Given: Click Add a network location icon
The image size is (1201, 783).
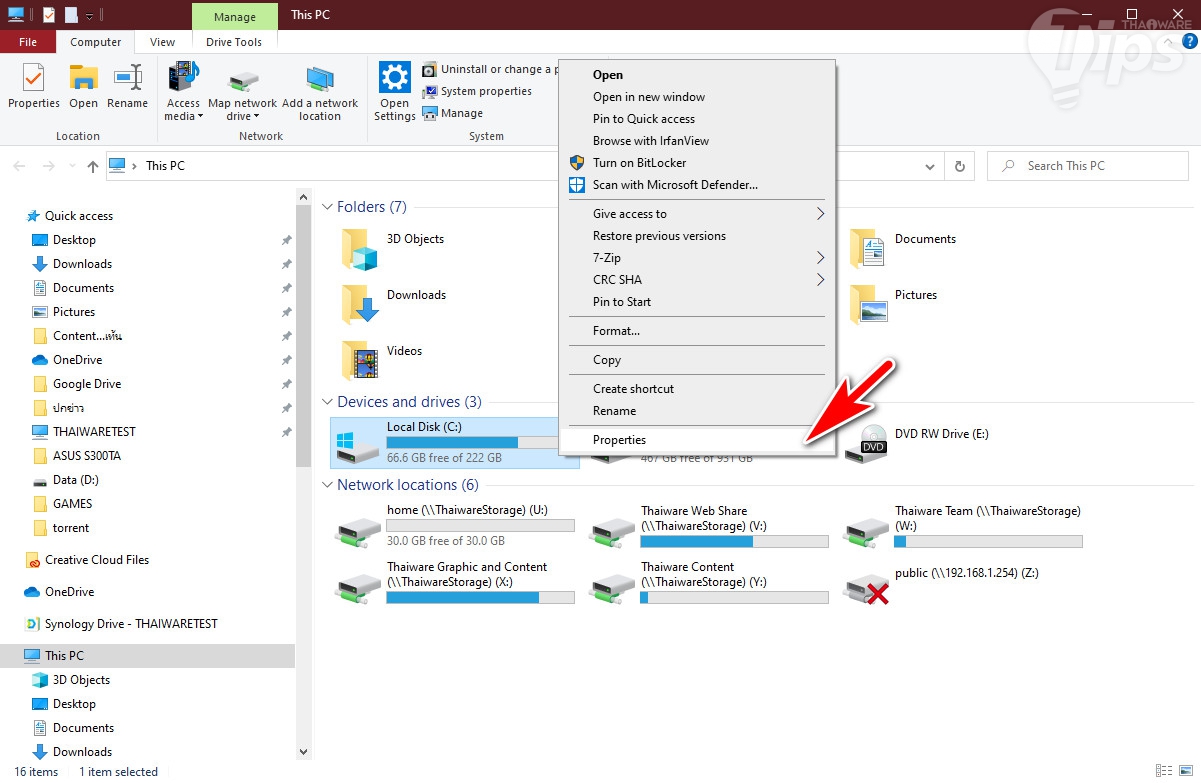Looking at the screenshot, I should tap(320, 92).
